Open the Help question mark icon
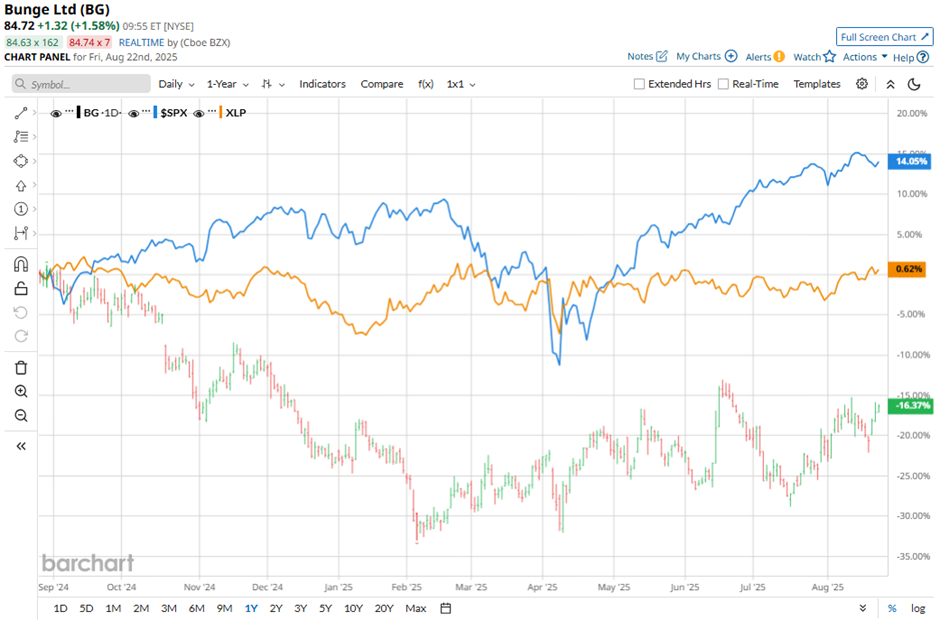This screenshot has height=621, width=940. (x=923, y=58)
